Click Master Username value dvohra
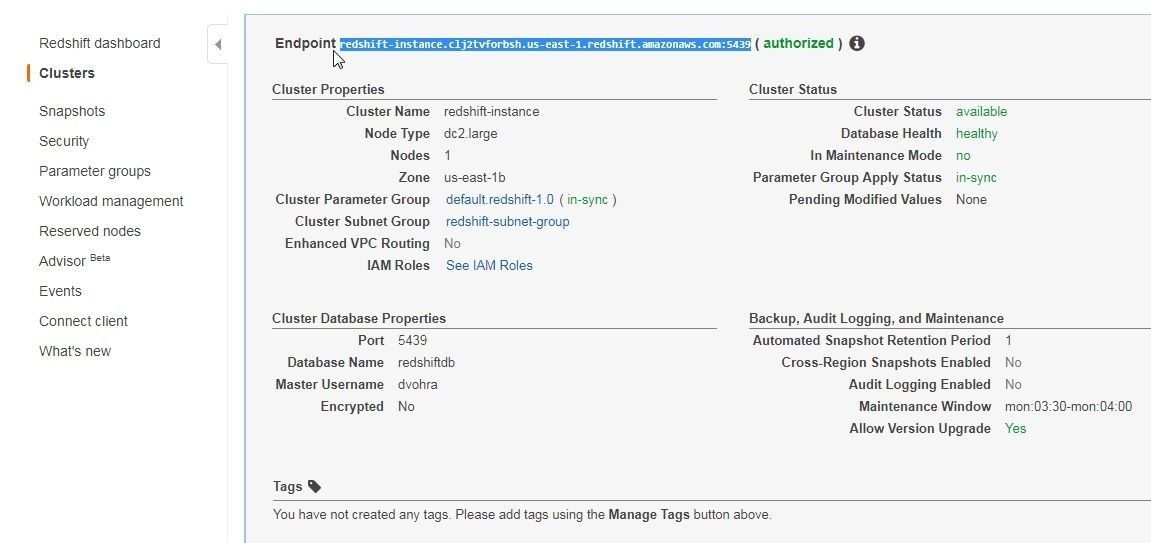Screen dimensions: 1151x543 click(x=418, y=385)
